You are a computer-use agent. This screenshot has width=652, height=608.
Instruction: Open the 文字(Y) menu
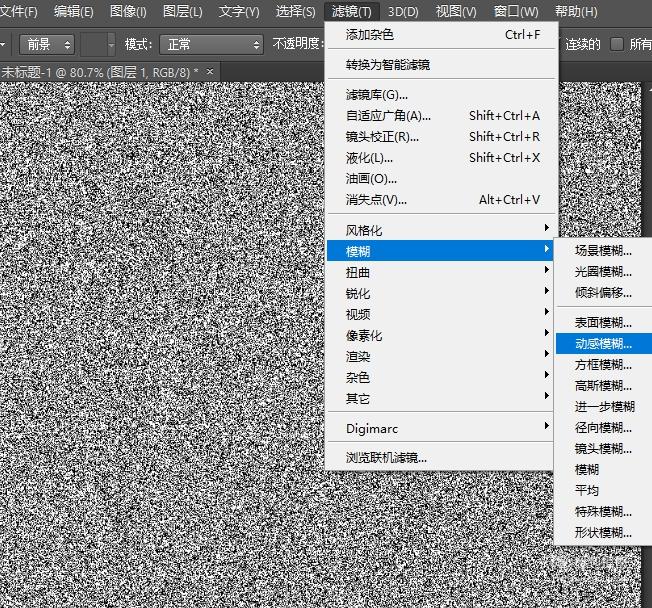coord(239,11)
